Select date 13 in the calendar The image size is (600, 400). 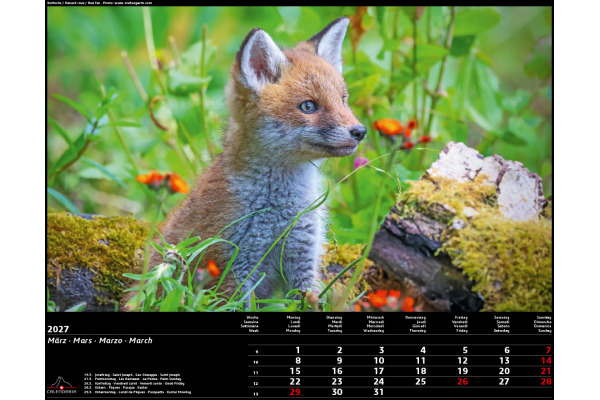pyautogui.click(x=504, y=361)
